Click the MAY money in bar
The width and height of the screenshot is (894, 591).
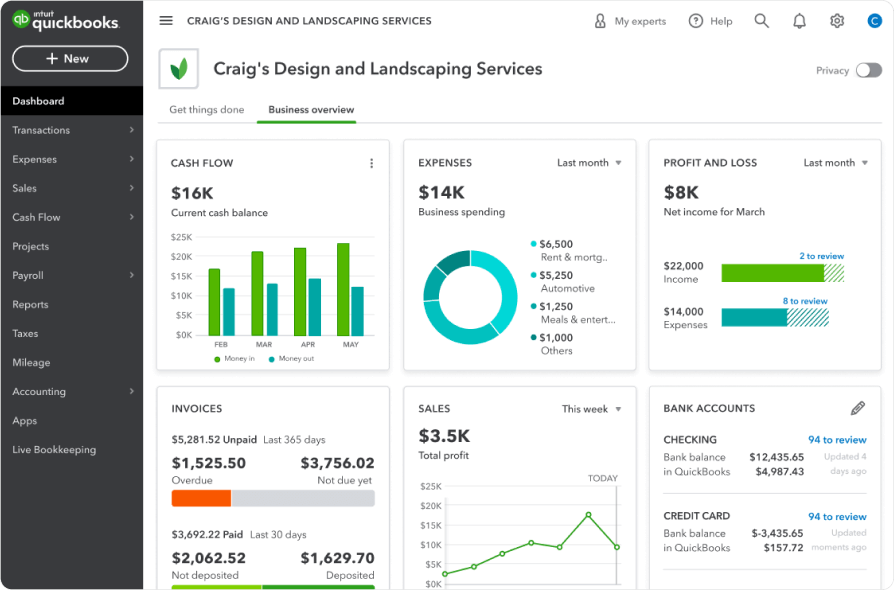pyautogui.click(x=343, y=290)
